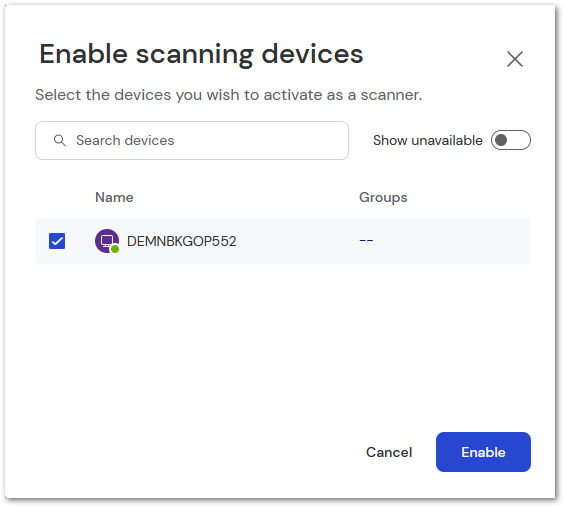
Task: Click the grey knob of the unavailable toggle
Action: click(x=501, y=140)
